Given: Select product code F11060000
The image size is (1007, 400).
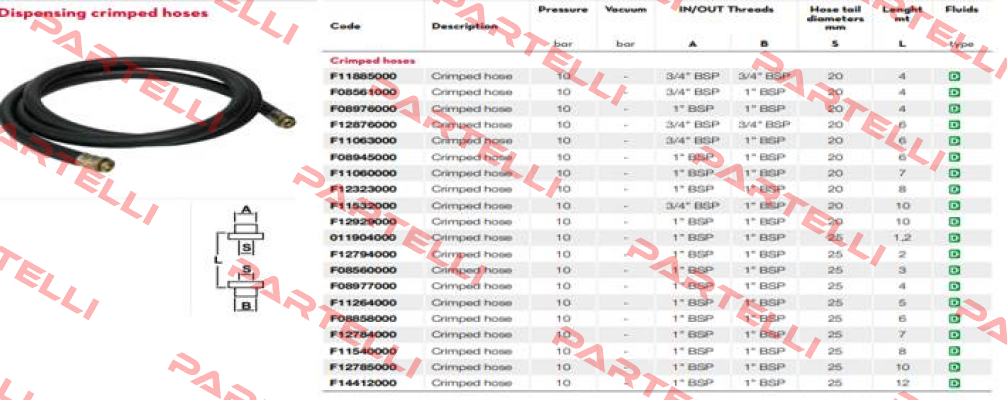Looking at the screenshot, I should 363,173.
